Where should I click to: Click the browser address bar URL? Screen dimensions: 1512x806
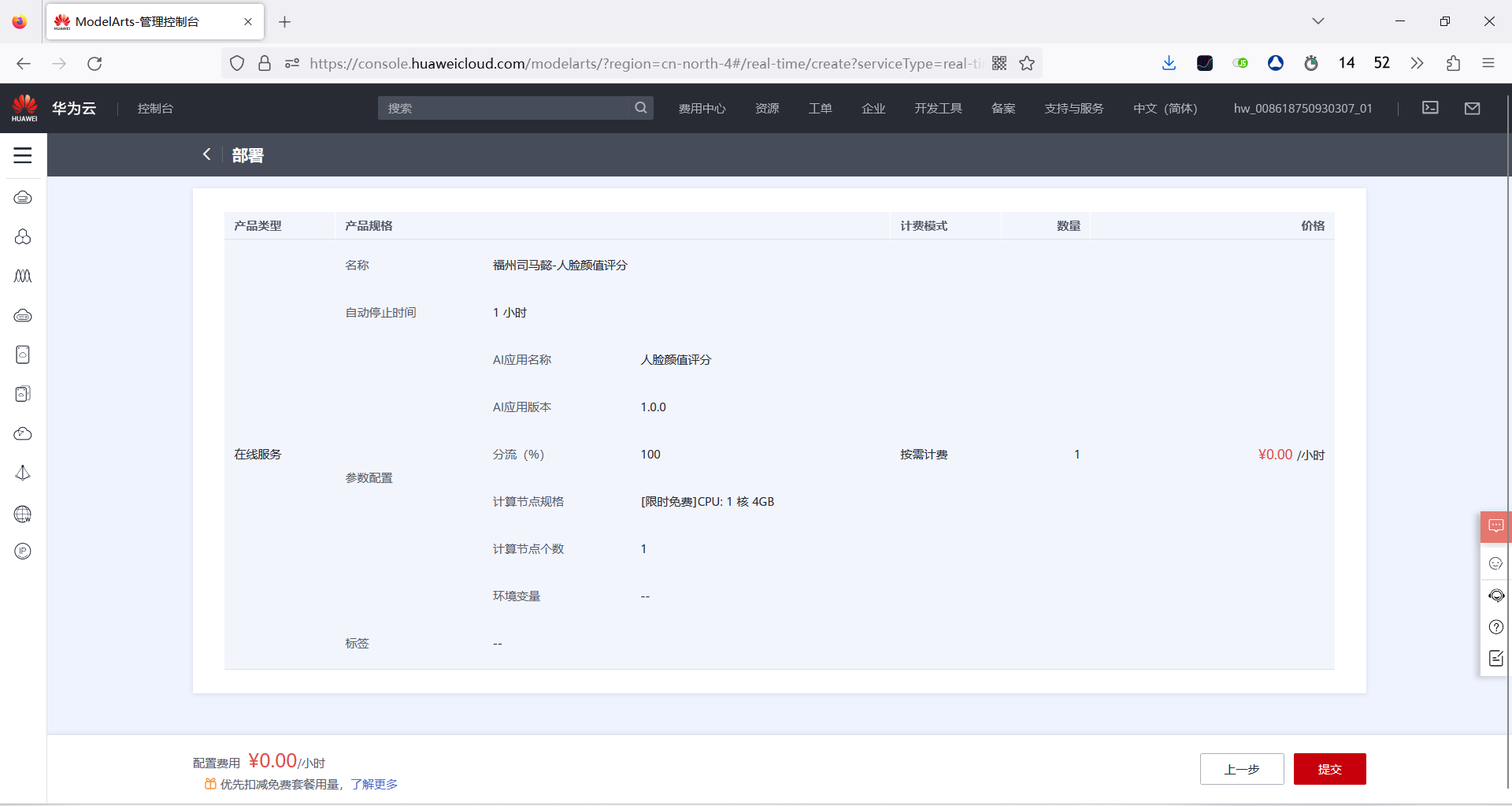point(646,63)
